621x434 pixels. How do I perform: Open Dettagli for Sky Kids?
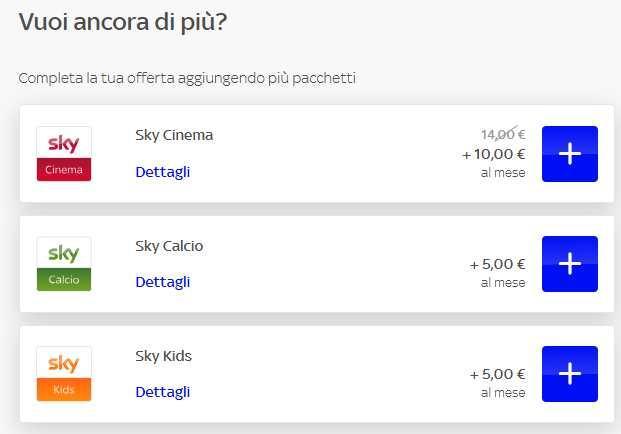[x=162, y=392]
